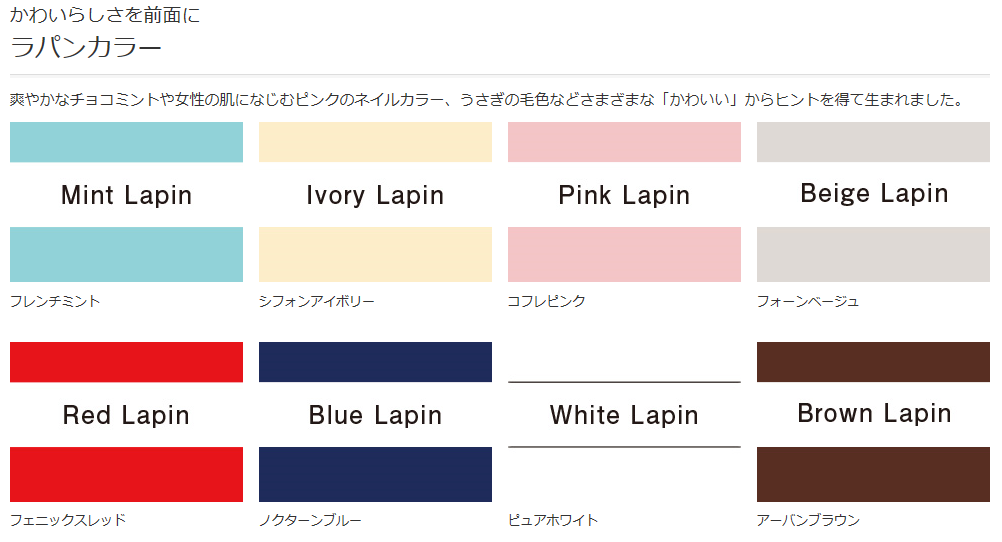Select the White Lapin color label
The width and height of the screenshot is (1002, 542).
(624, 415)
